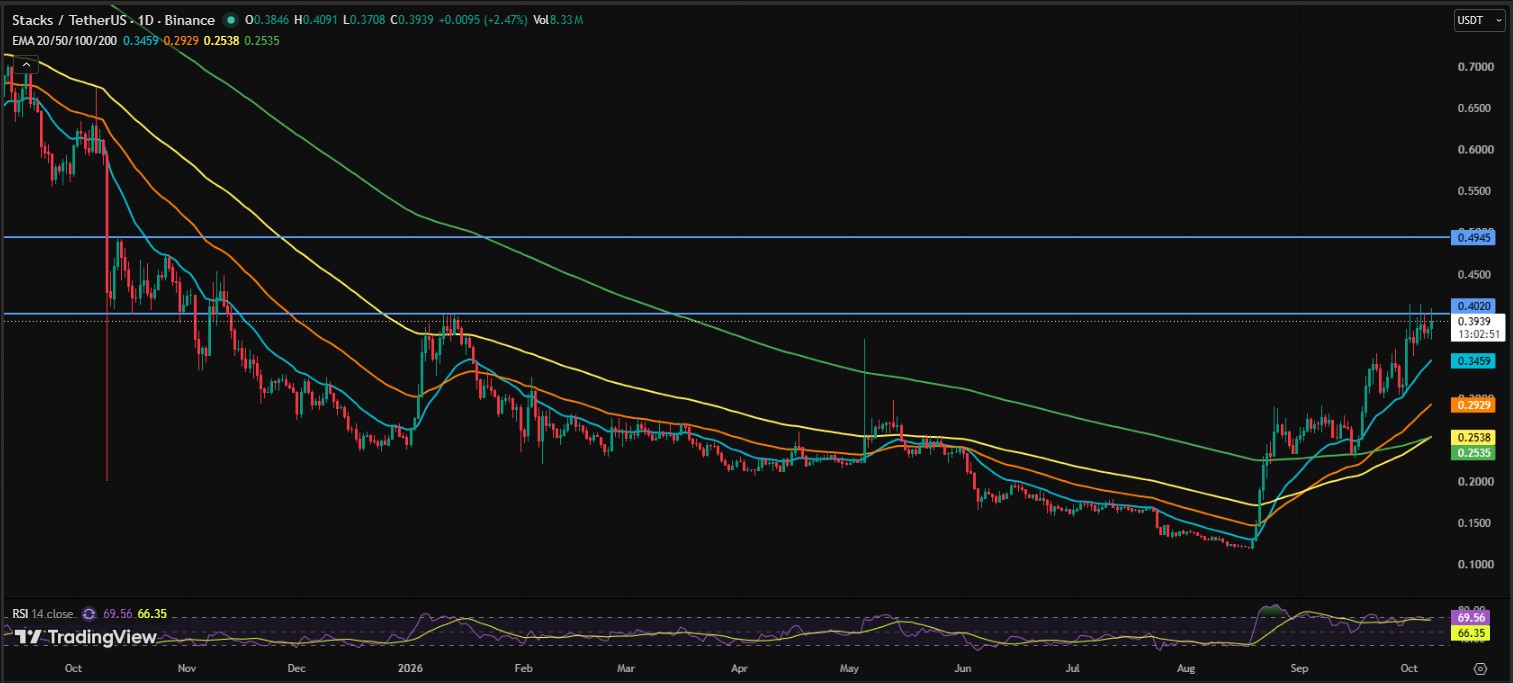This screenshot has width=1513, height=683.
Task: Open the USDT currency dropdown
Action: [x=1479, y=20]
